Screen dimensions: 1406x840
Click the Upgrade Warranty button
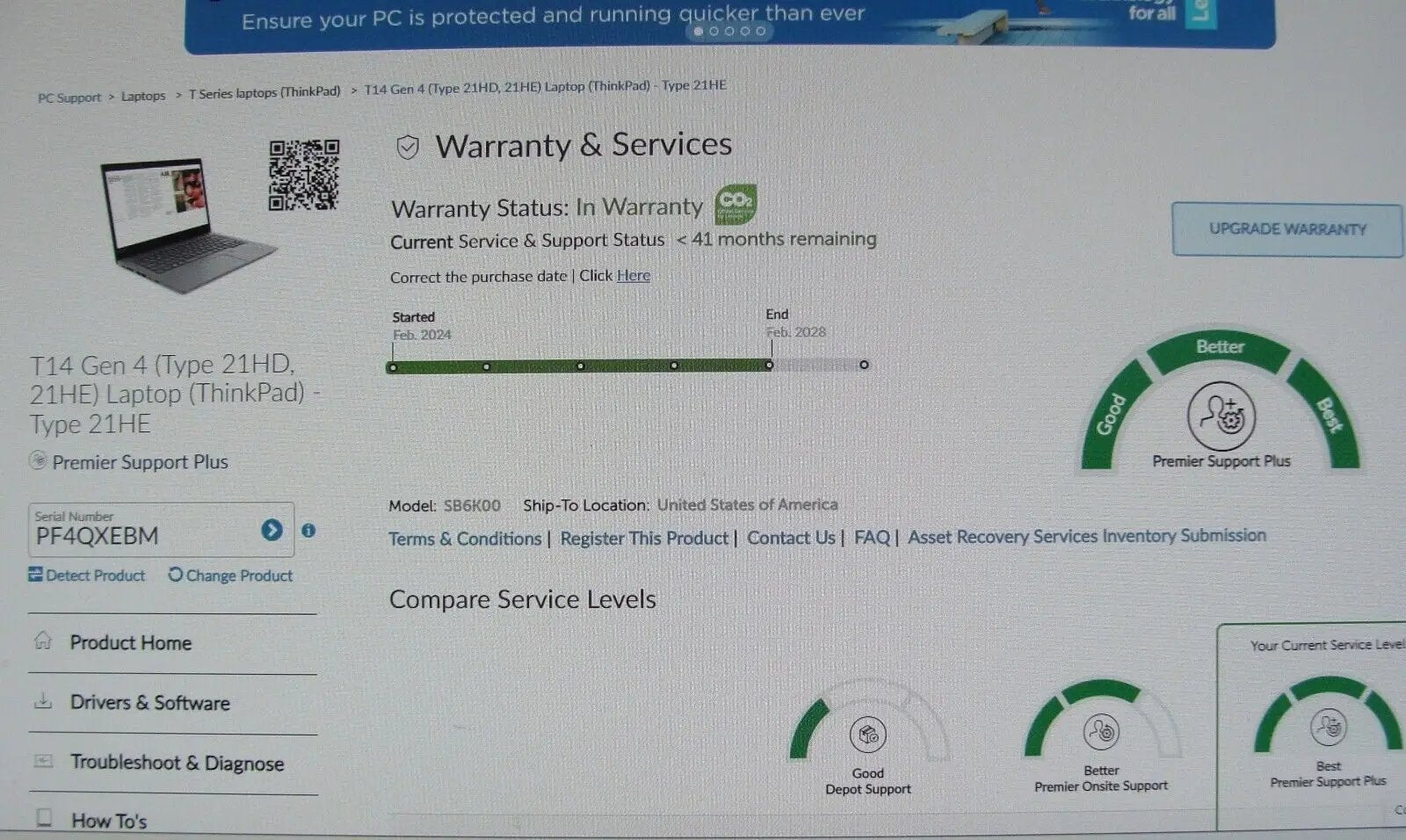[1287, 229]
